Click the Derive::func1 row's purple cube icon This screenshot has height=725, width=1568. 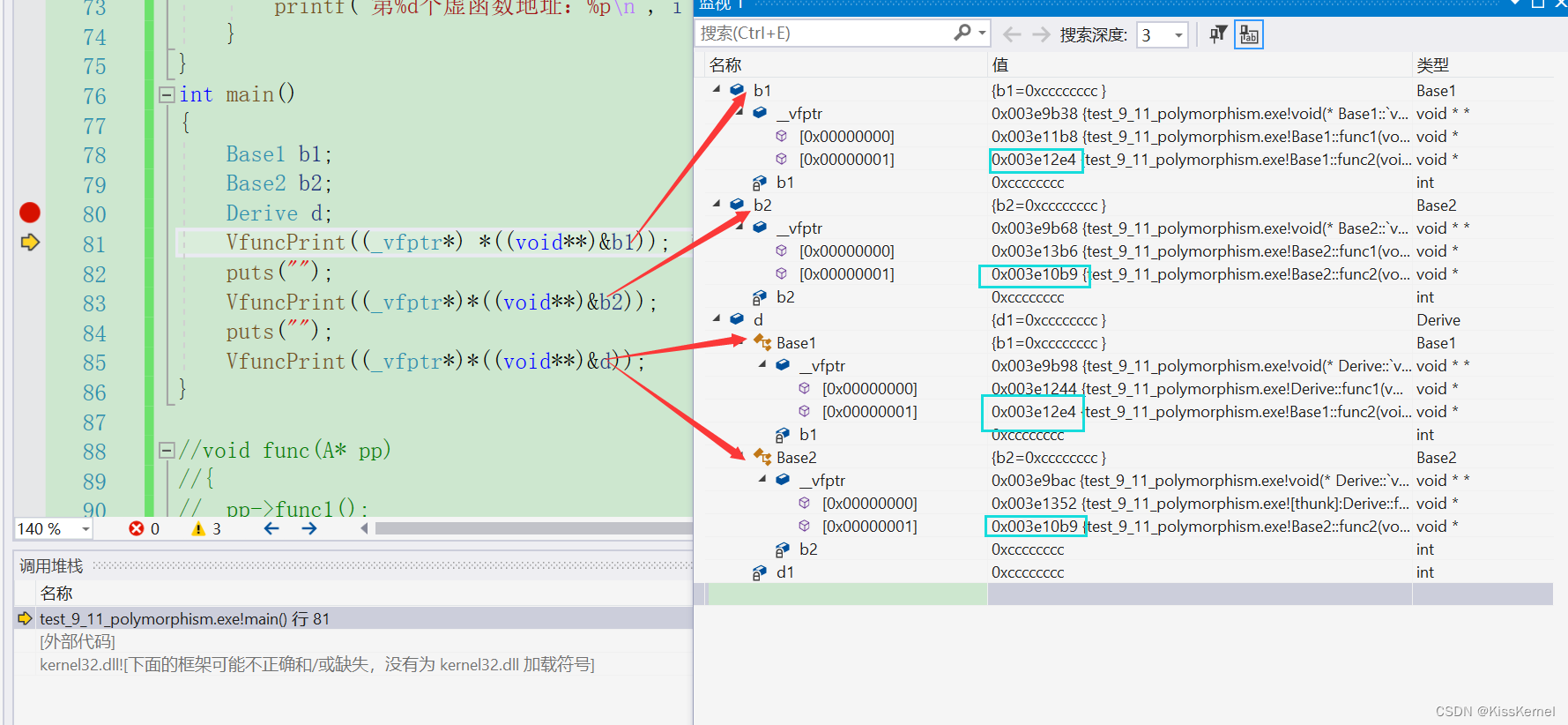click(x=804, y=388)
